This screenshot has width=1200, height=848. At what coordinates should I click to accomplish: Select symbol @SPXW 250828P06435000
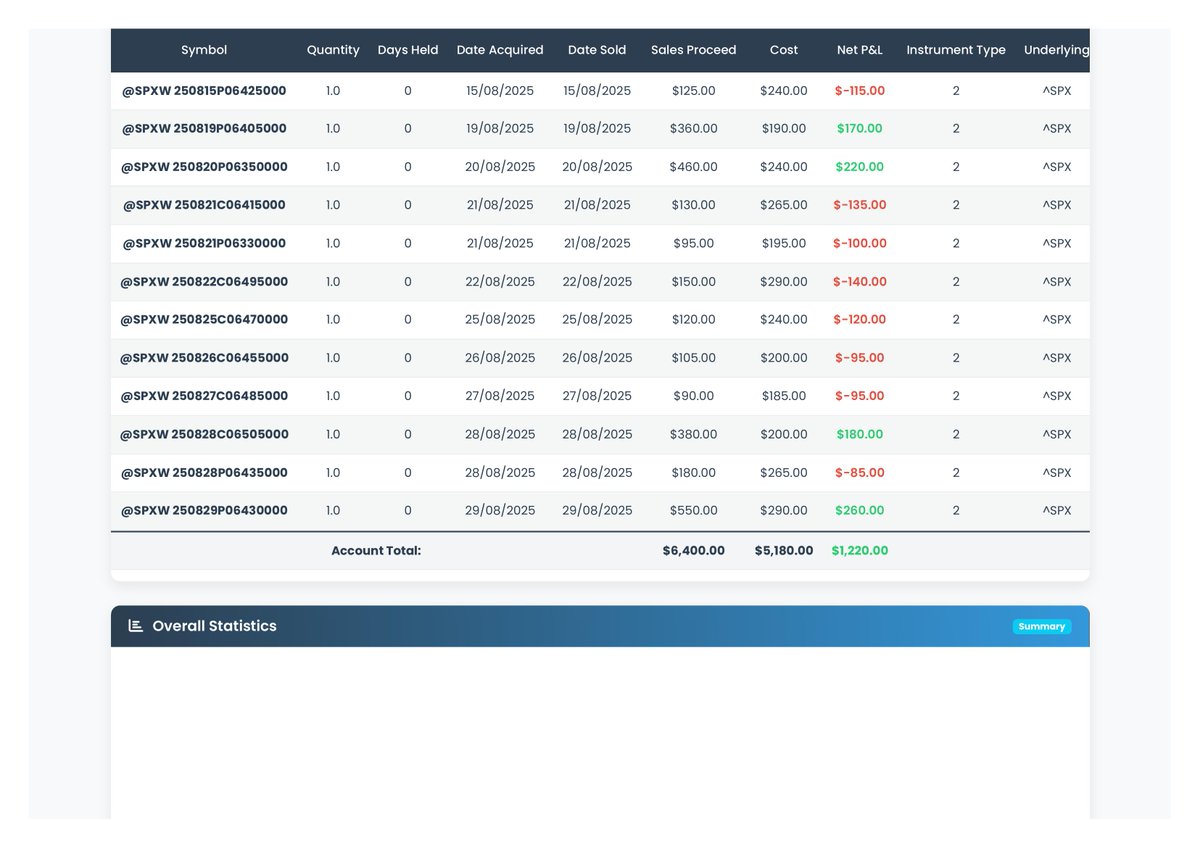tap(204, 473)
